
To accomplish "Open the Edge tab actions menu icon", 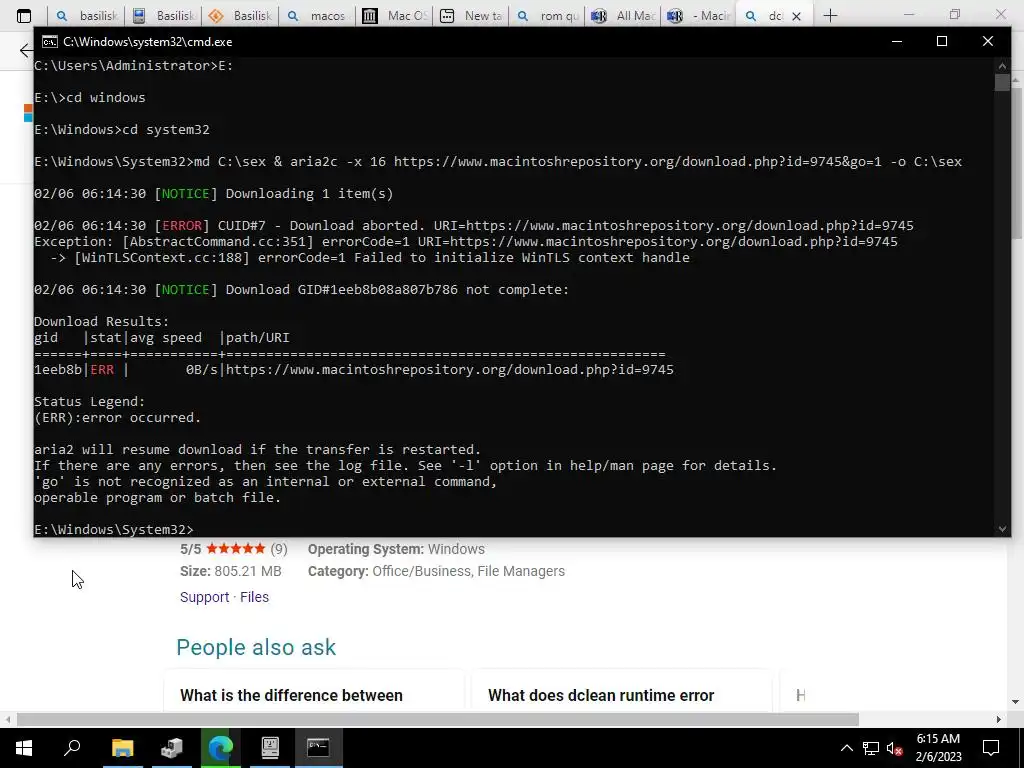I will [24, 16].
